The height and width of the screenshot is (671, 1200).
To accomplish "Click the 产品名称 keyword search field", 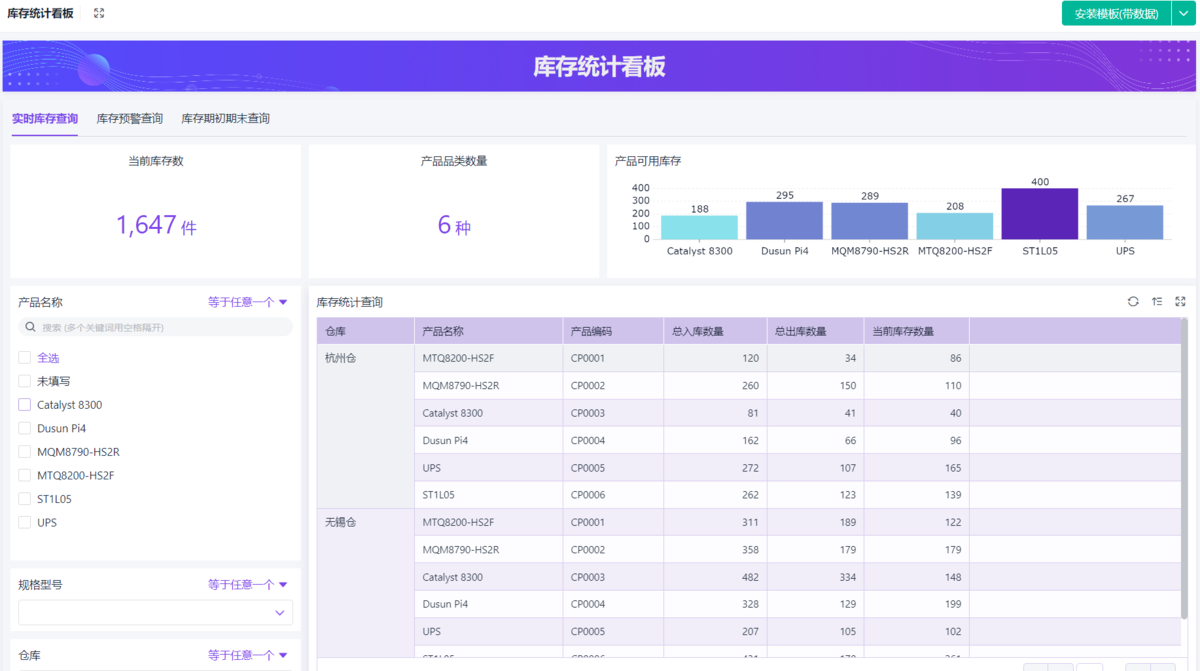I will click(x=160, y=327).
